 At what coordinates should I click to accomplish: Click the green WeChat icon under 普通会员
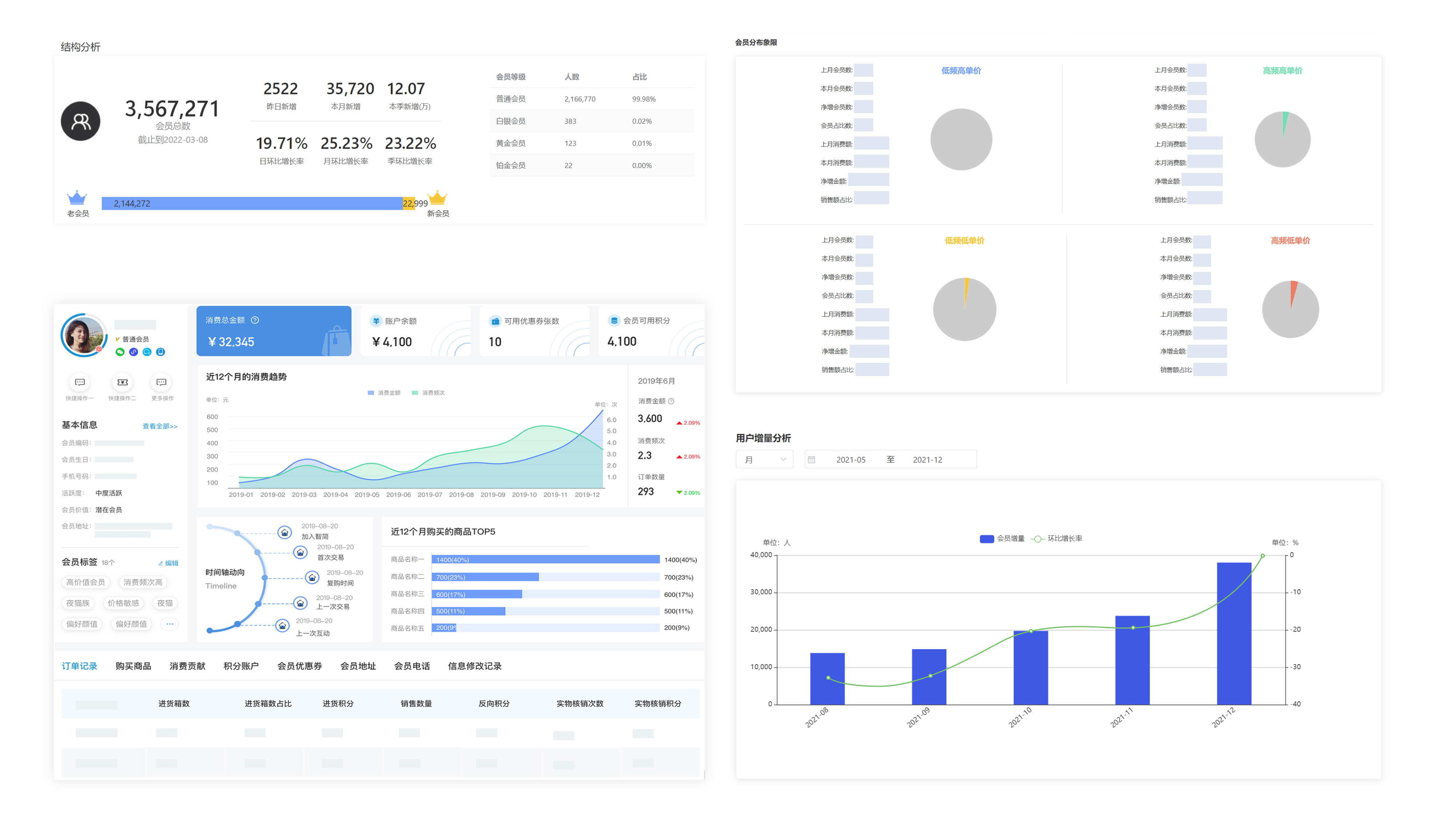120,352
